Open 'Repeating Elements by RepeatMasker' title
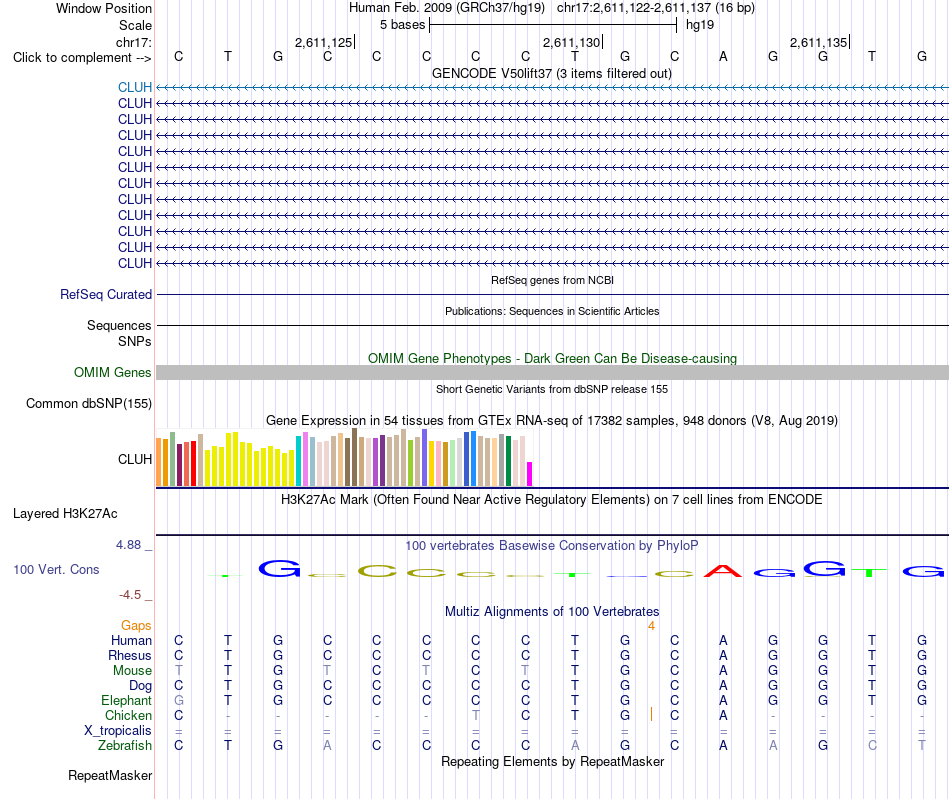 pyautogui.click(x=552, y=761)
